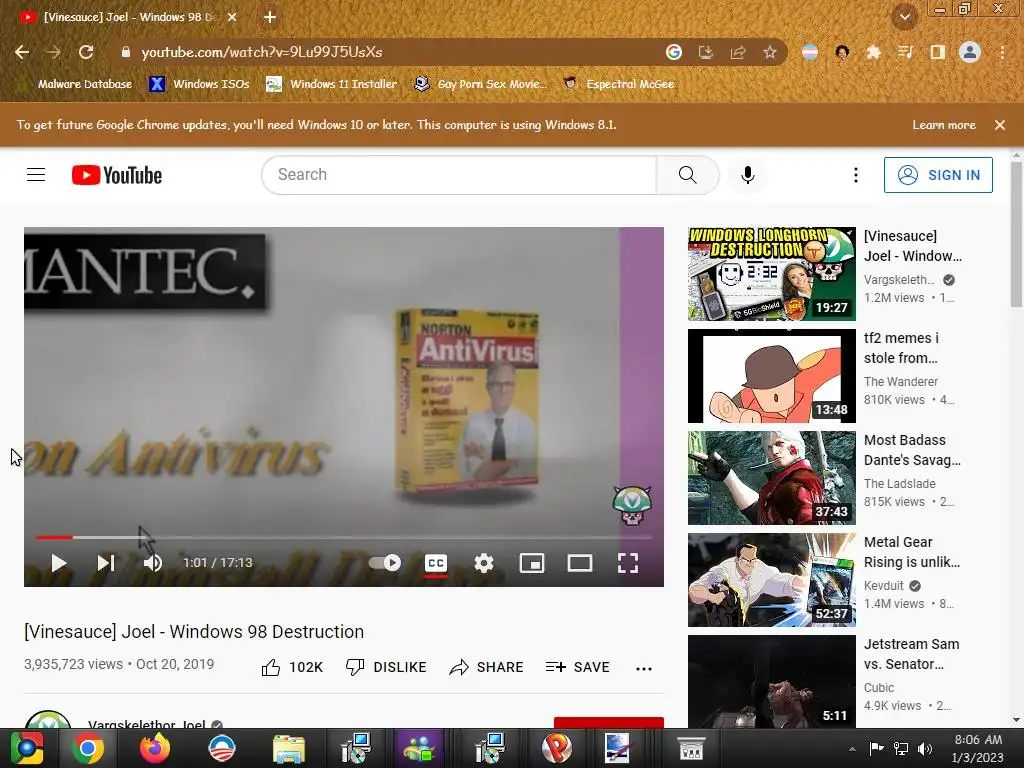Viewport: 1024px width, 768px height.
Task: Go to the YouTube home logo
Action: [117, 175]
